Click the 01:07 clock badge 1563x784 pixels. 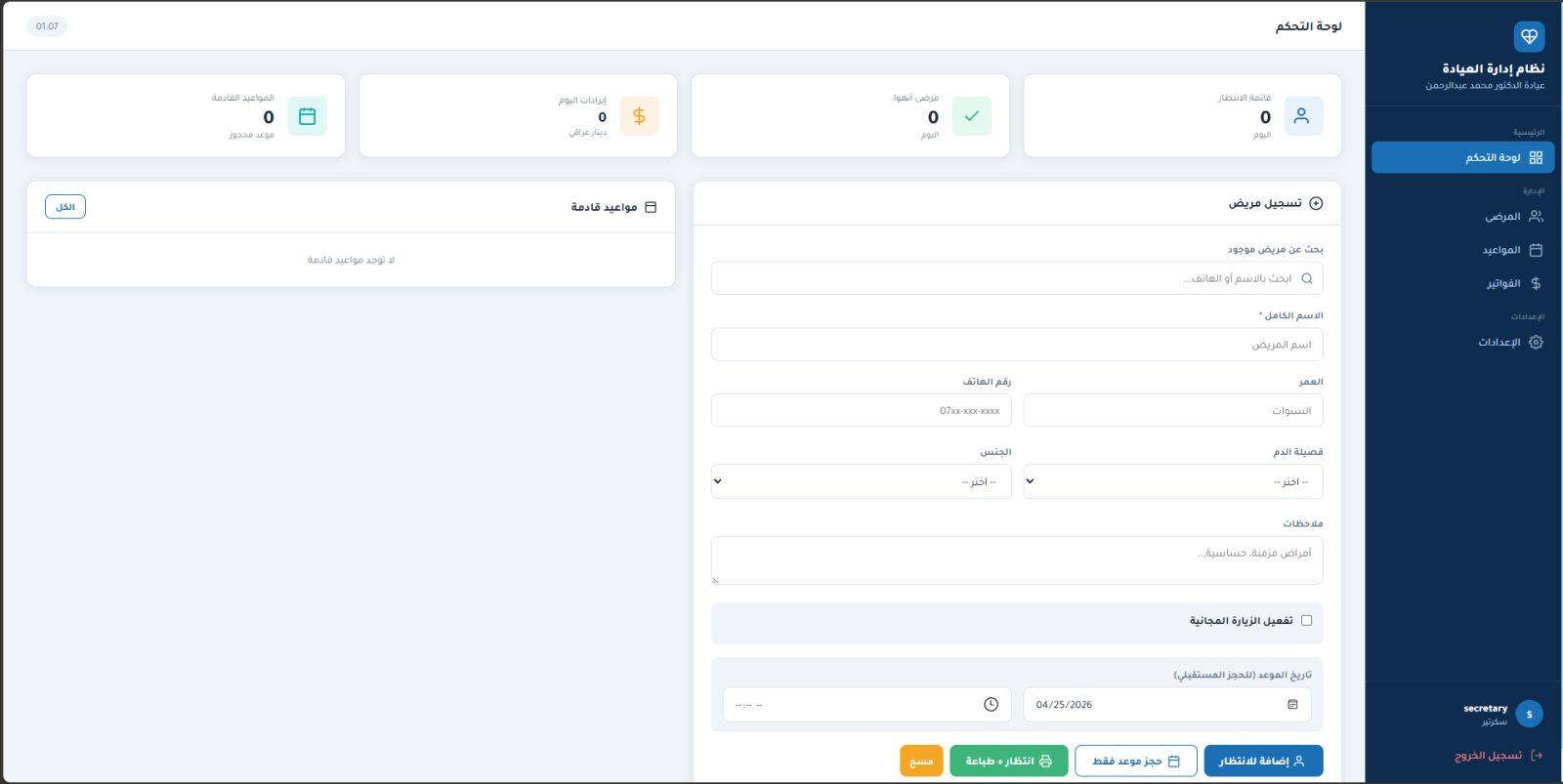[47, 26]
